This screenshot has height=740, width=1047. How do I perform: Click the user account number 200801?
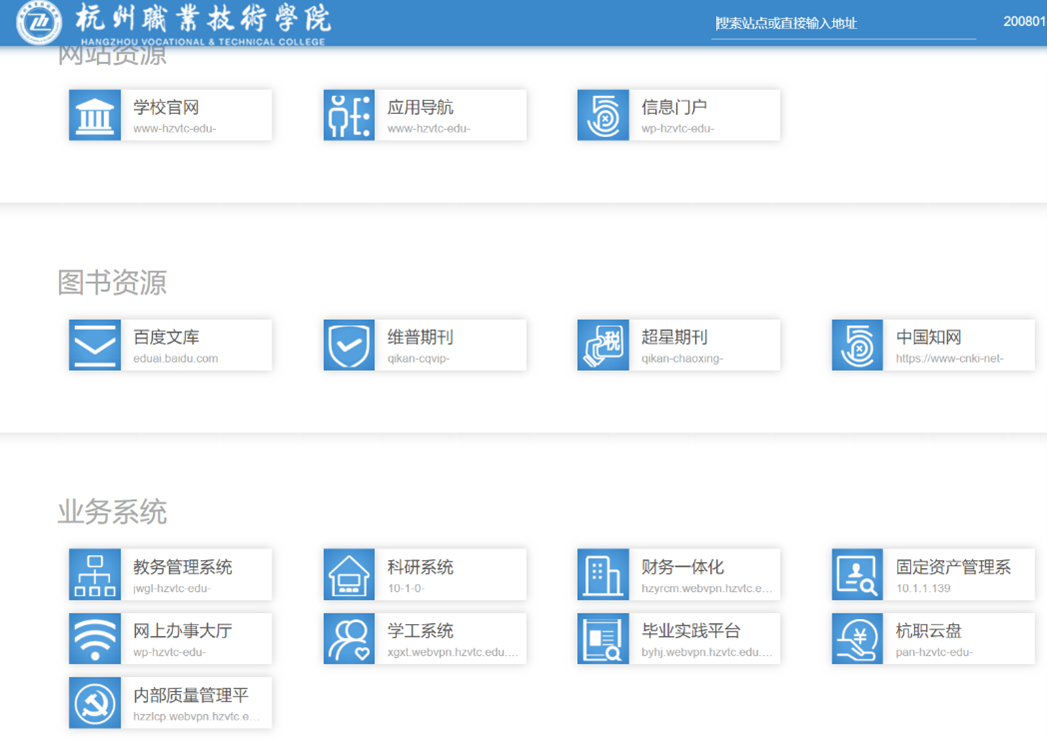(x=1024, y=21)
